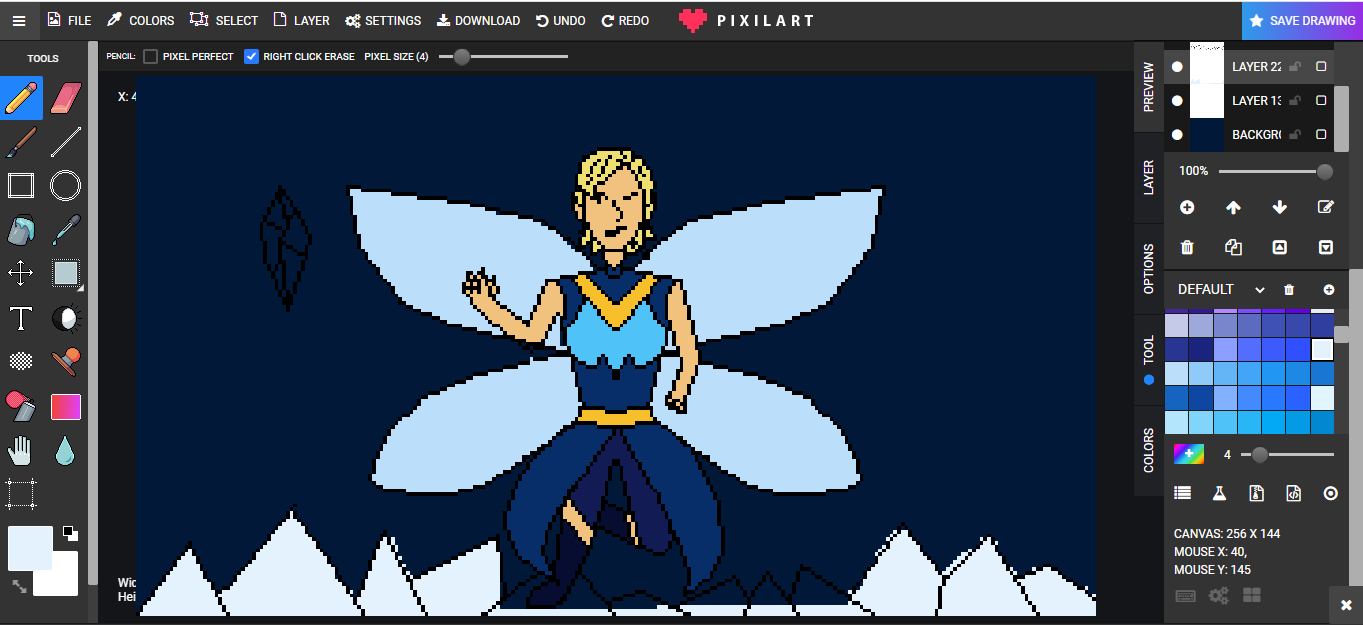Select the dotted Selection tool
This screenshot has width=1363, height=625.
pyautogui.click(x=22, y=494)
